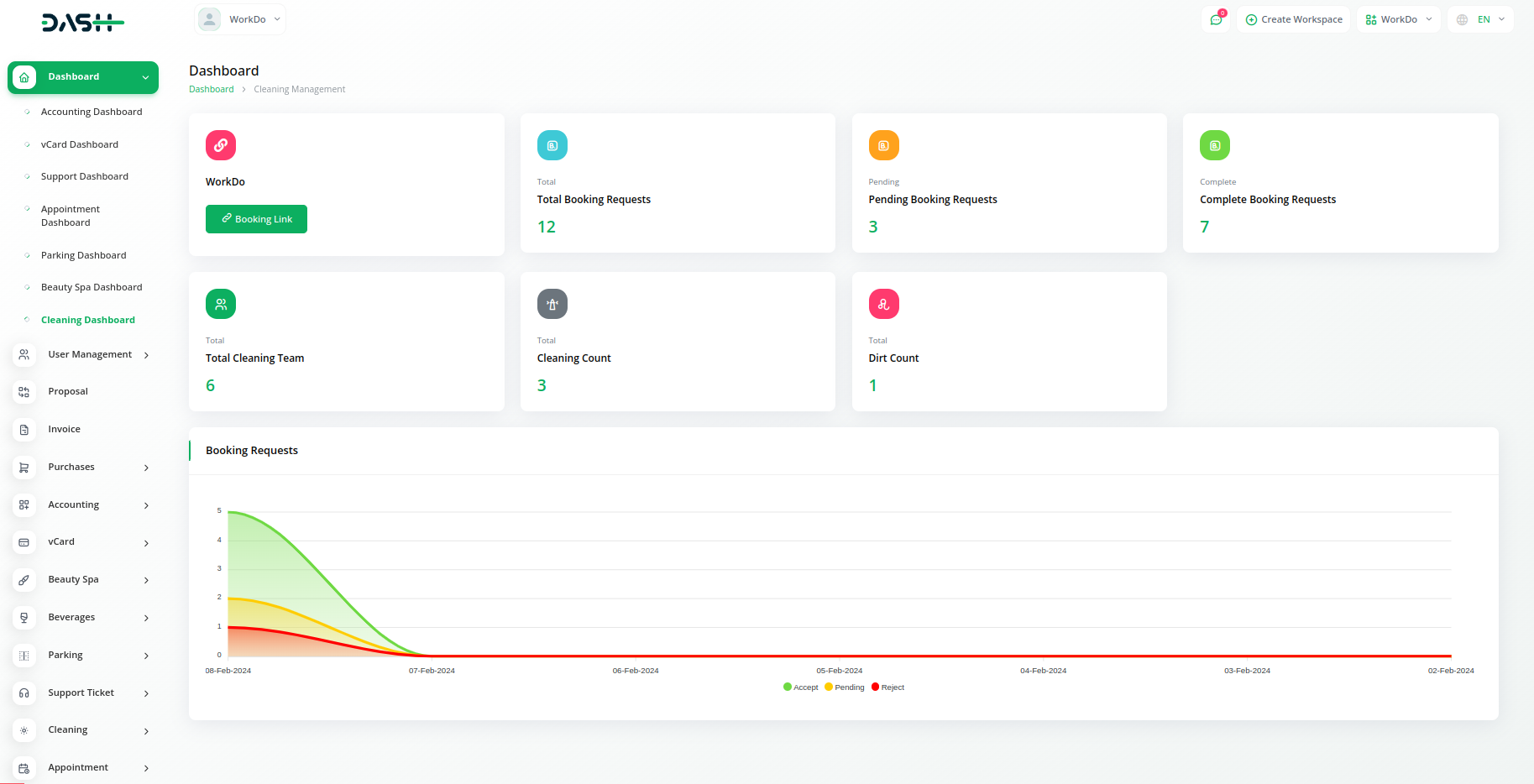This screenshot has height=784, width=1534.
Task: Click the Total Cleaning Team people icon
Action: [220, 304]
